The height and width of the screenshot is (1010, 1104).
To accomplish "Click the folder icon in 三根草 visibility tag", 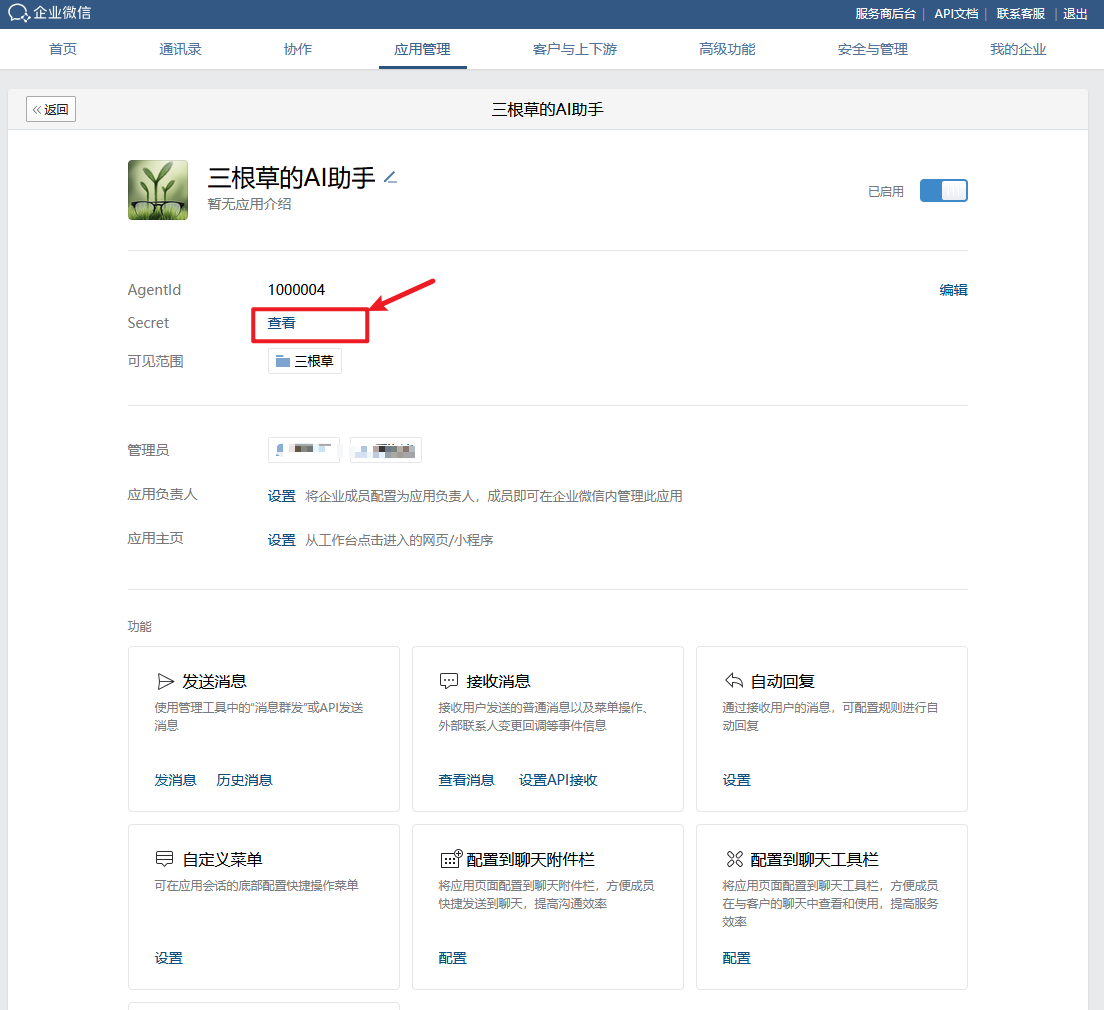I will (x=283, y=361).
